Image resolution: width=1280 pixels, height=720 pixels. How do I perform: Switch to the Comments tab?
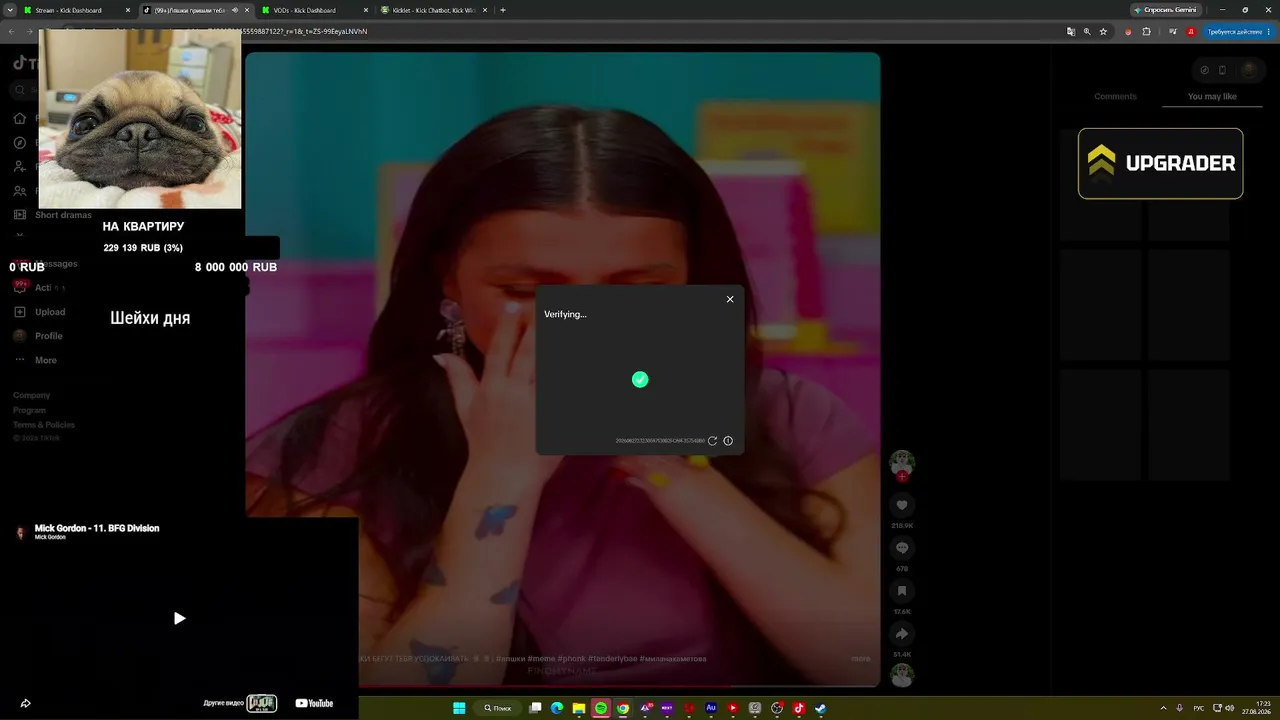click(1115, 97)
